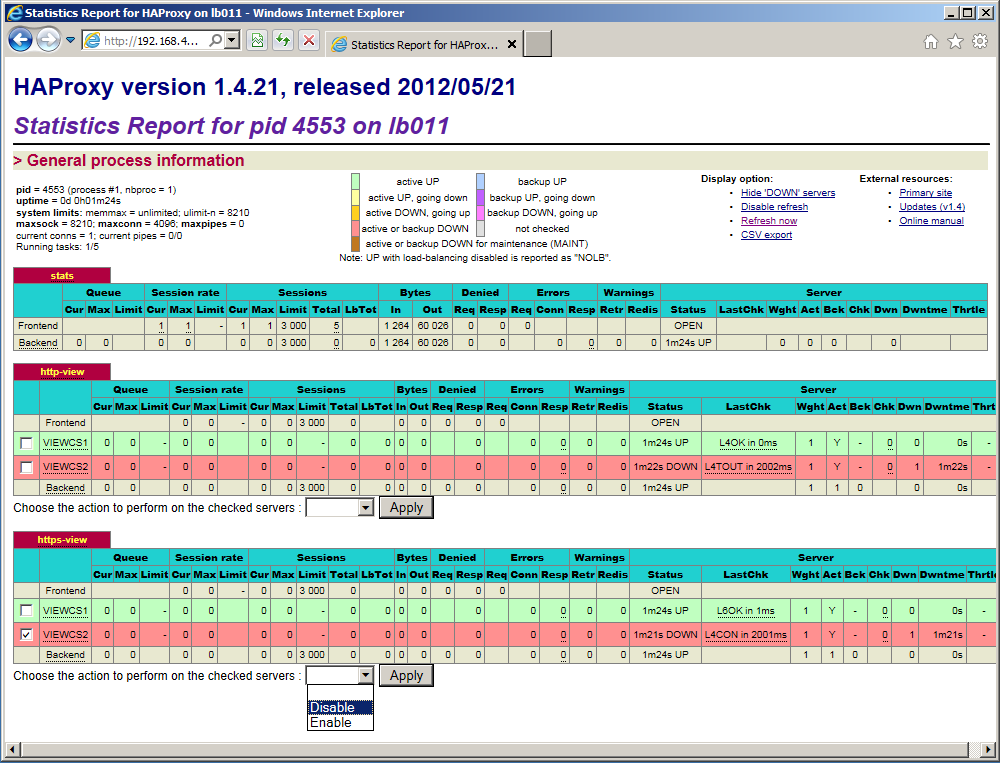Click the VIEWCS1 server name in http-view
The height and width of the screenshot is (763, 1000).
pyautogui.click(x=65, y=443)
